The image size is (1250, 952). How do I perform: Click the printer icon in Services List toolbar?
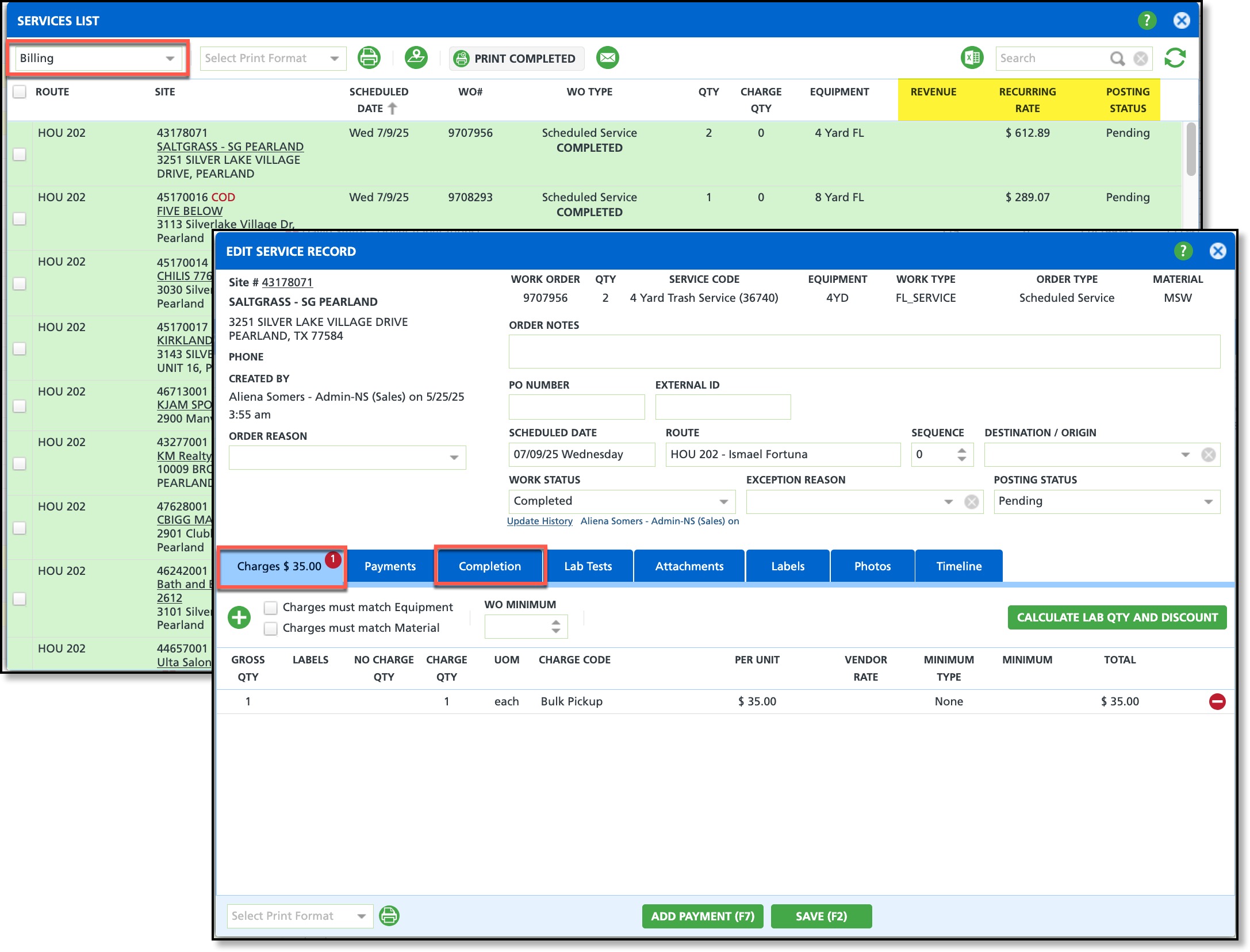[x=369, y=58]
